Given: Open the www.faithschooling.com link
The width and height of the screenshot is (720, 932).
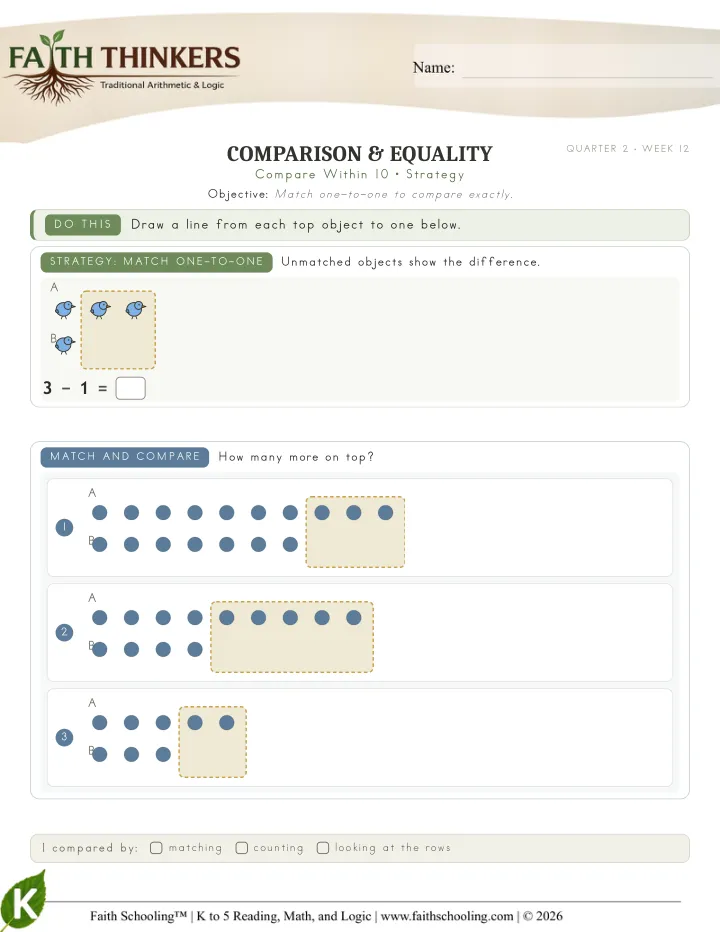Looking at the screenshot, I should pos(447,916).
